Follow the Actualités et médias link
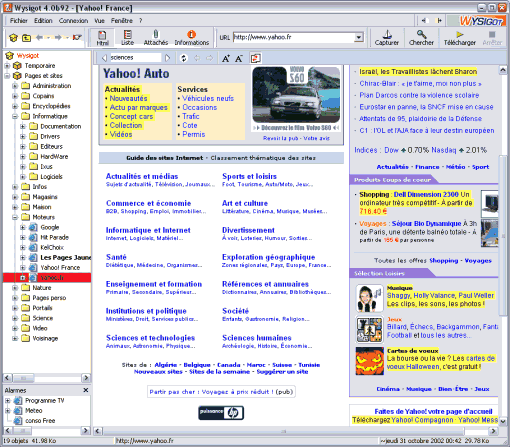This screenshot has height=447, width=510. pos(142,176)
